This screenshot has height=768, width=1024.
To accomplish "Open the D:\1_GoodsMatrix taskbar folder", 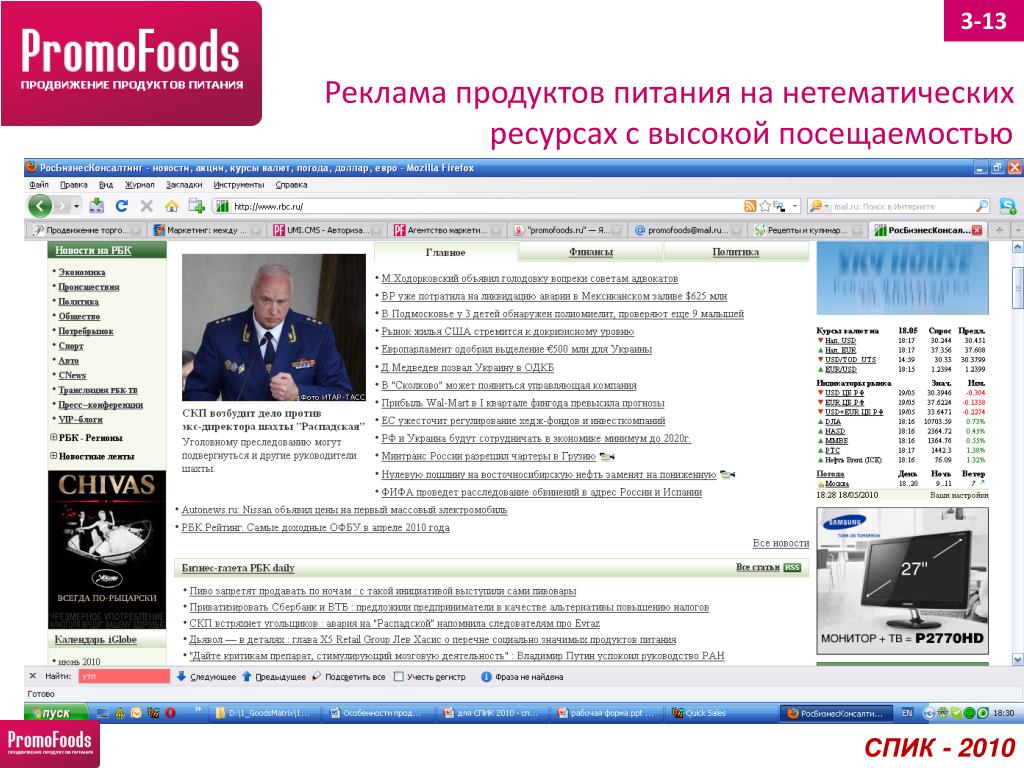I will click(264, 713).
